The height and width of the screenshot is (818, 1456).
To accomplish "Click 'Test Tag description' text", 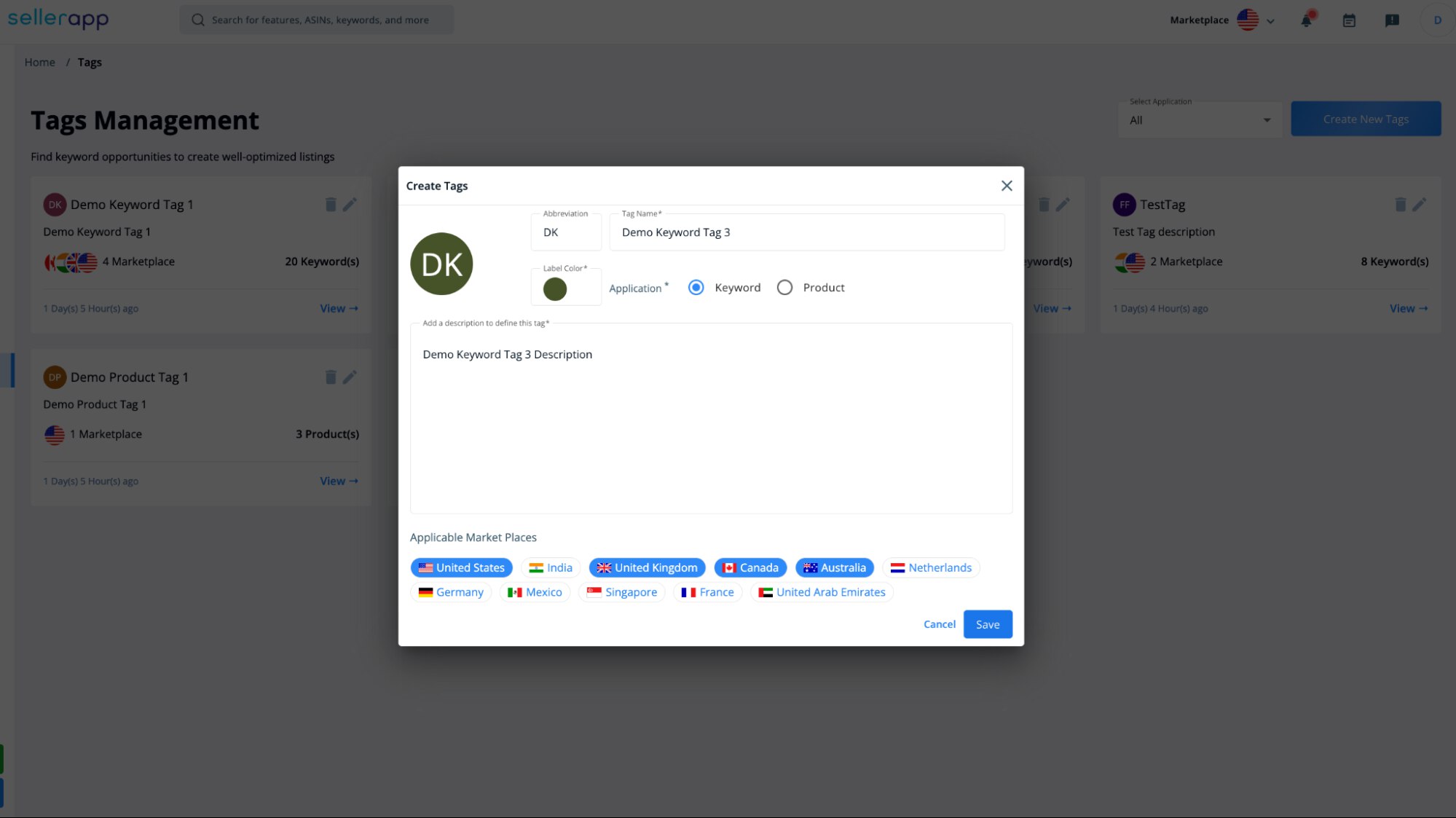I will point(1163,232).
